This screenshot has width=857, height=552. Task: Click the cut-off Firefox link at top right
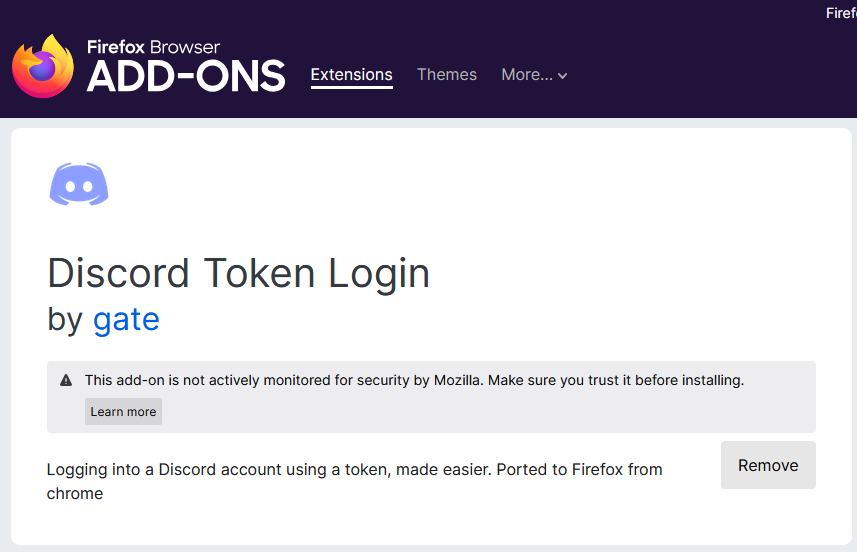841,13
